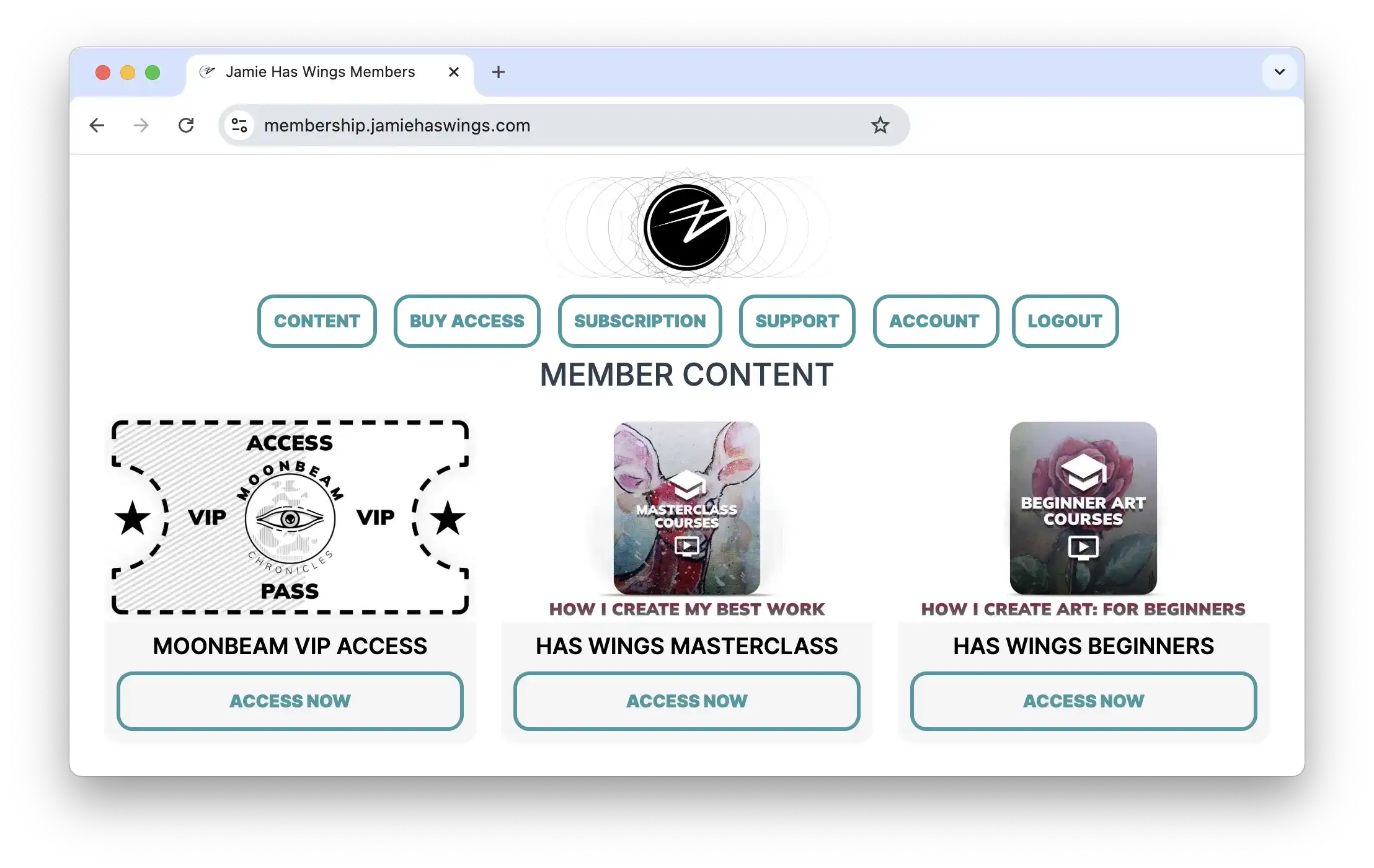Access Now for Moonbeam VIP Access
This screenshot has height=868, width=1374.
pos(290,701)
